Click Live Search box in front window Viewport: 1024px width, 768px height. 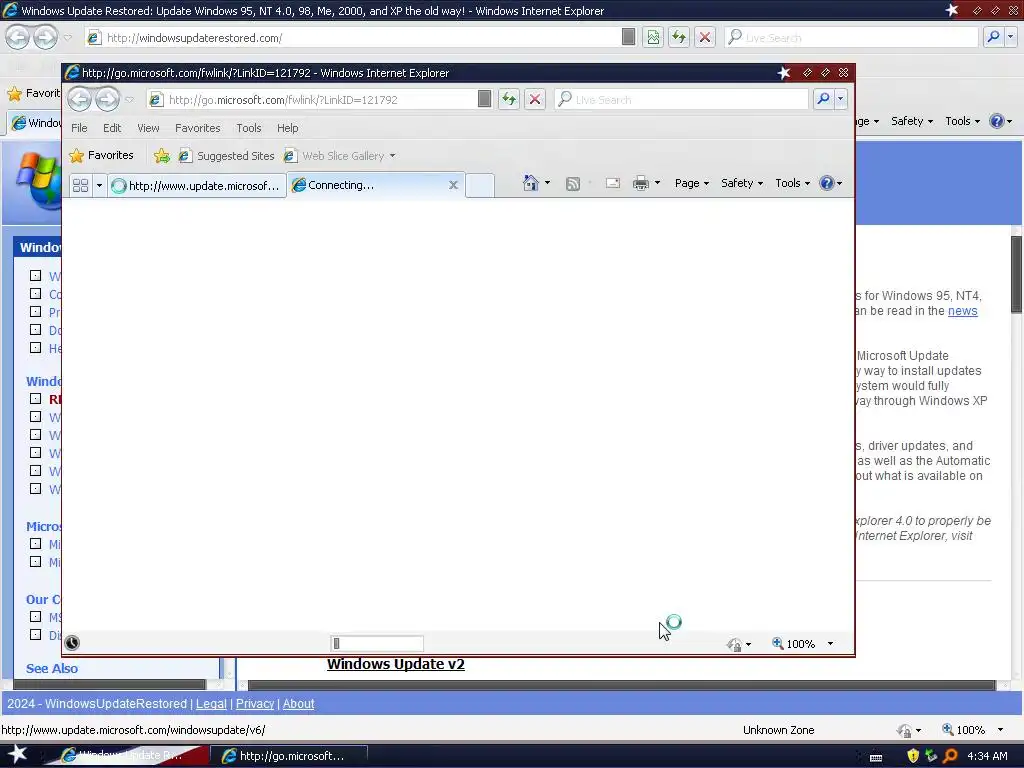(682, 99)
